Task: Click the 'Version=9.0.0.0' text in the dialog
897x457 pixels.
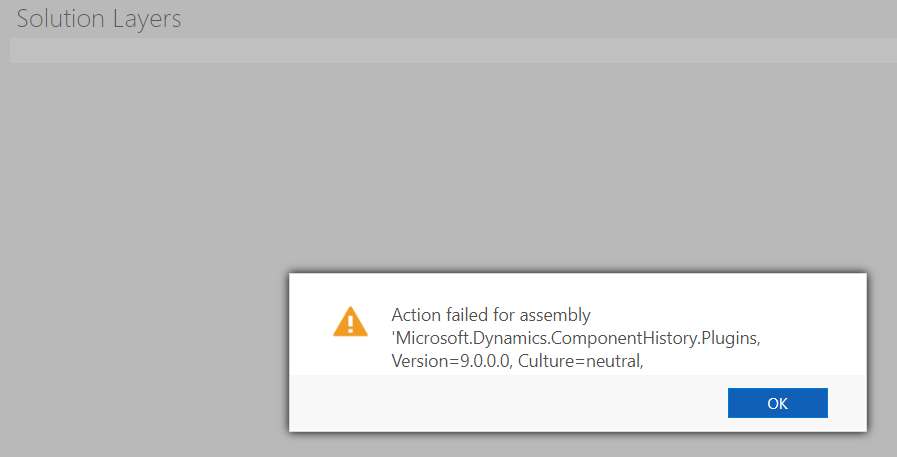Action: pyautogui.click(x=451, y=361)
